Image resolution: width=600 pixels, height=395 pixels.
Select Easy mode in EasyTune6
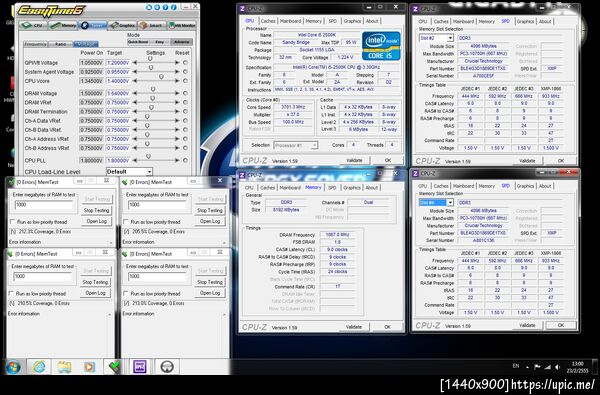pyautogui.click(x=160, y=42)
